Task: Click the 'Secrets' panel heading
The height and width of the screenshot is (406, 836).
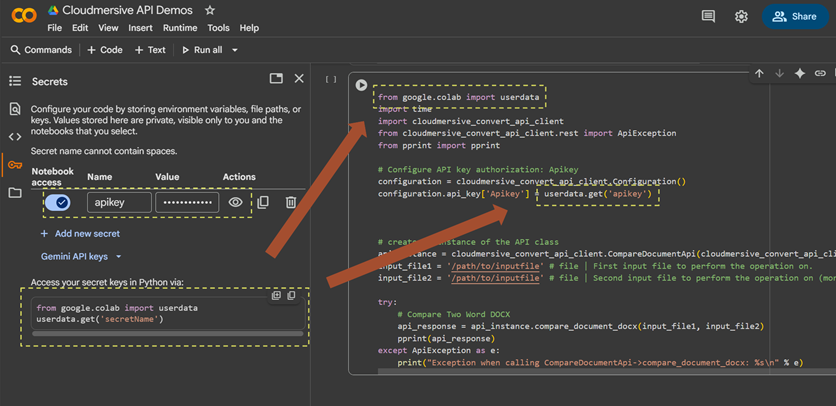Action: tap(50, 82)
